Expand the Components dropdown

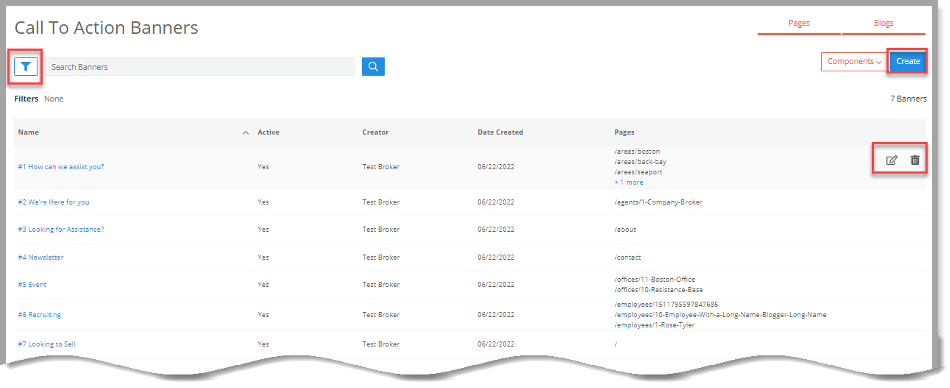pos(854,61)
